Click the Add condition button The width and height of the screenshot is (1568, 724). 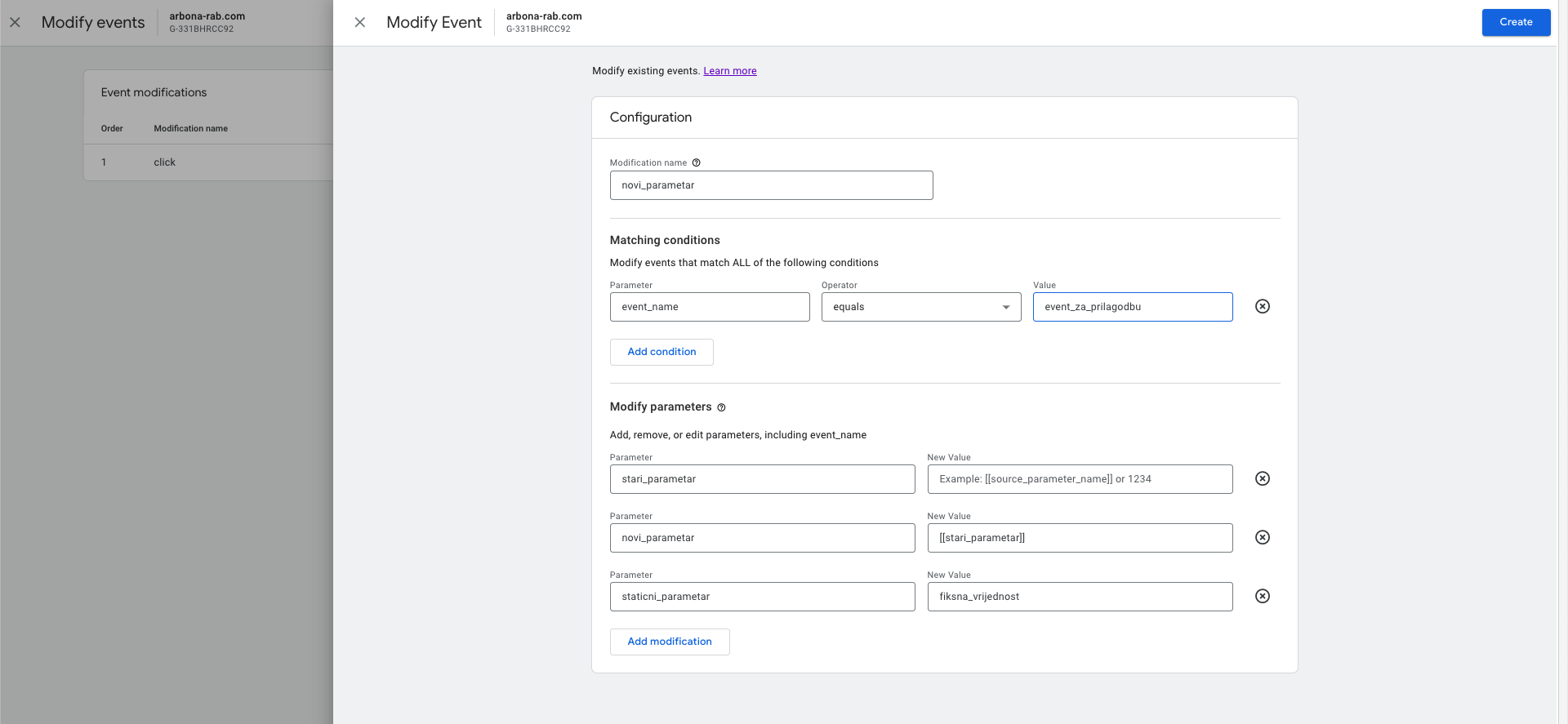pos(661,352)
